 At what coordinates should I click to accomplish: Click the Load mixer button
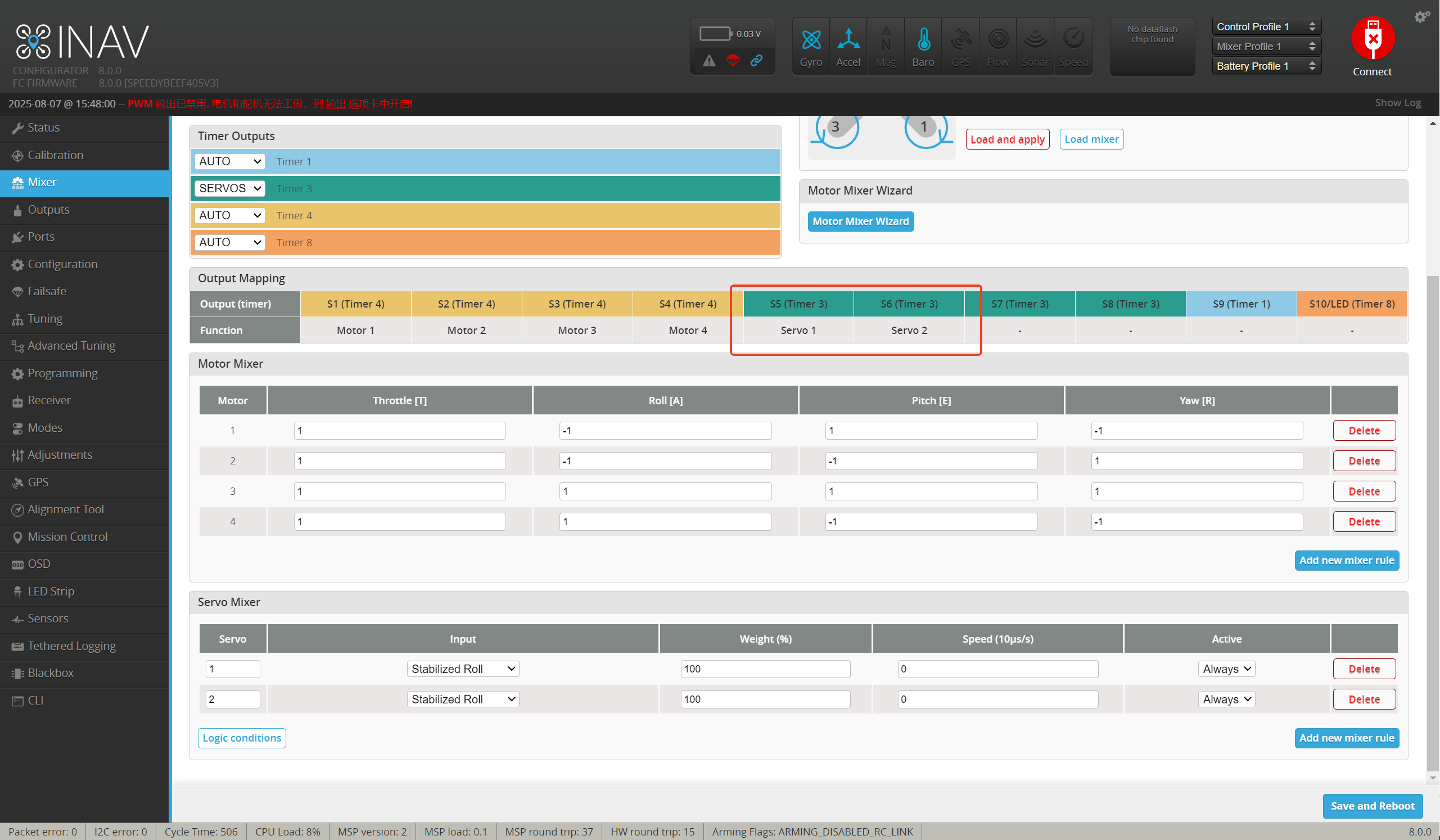pyautogui.click(x=1091, y=139)
